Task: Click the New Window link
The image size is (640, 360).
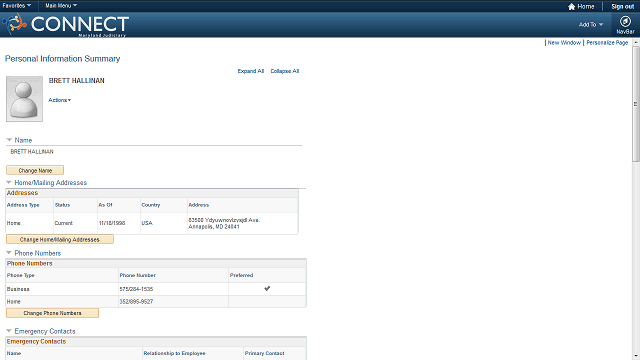Action: point(564,42)
